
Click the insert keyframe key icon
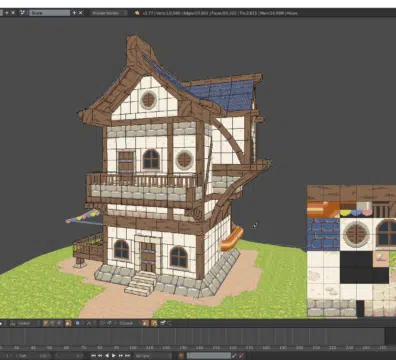pos(235,356)
